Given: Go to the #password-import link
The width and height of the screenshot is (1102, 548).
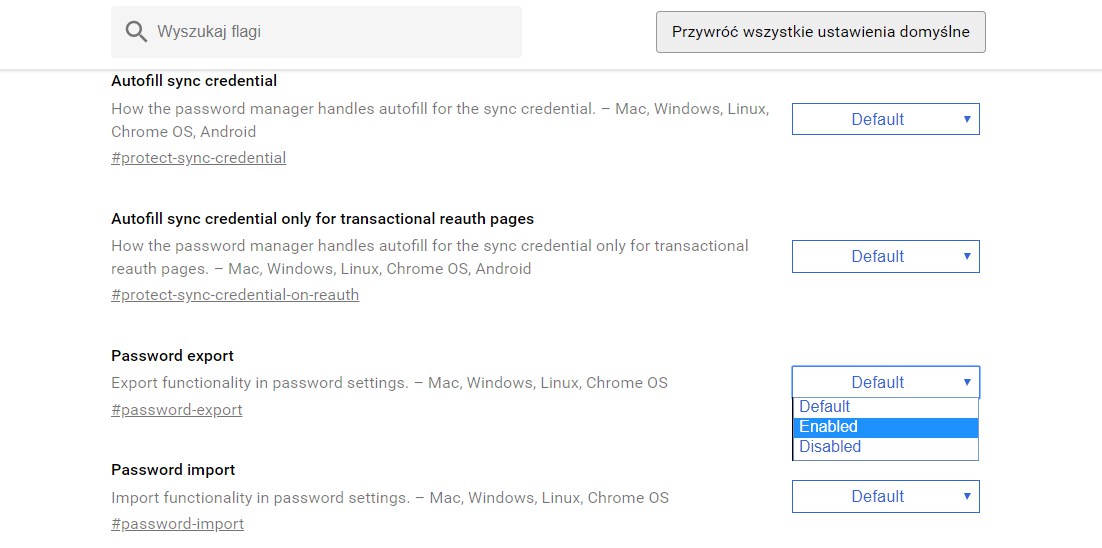Looking at the screenshot, I should (x=177, y=524).
